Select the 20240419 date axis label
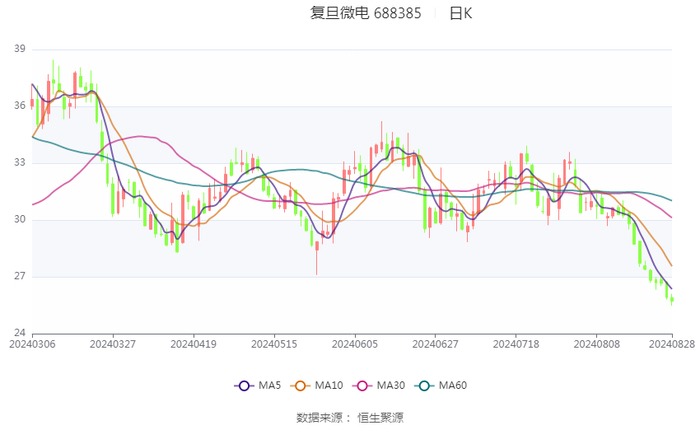Image resolution: width=700 pixels, height=426 pixels. click(194, 344)
